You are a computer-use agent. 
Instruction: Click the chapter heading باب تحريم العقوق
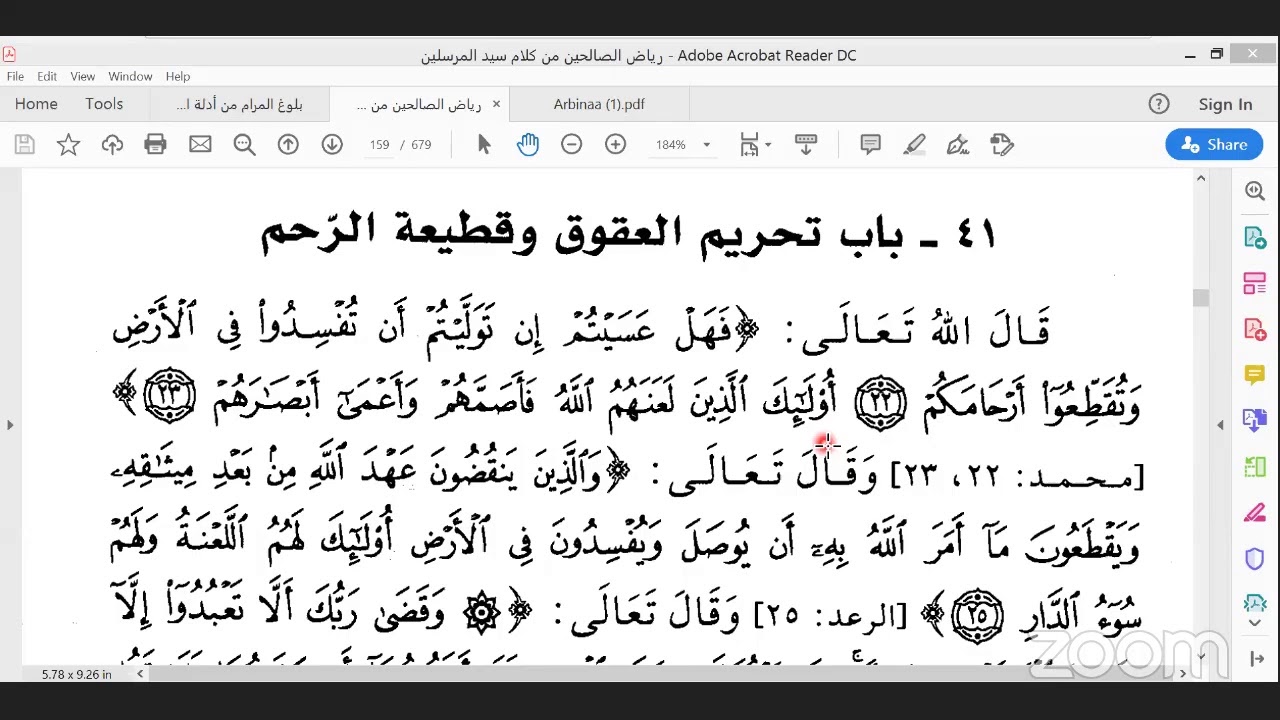(x=629, y=234)
